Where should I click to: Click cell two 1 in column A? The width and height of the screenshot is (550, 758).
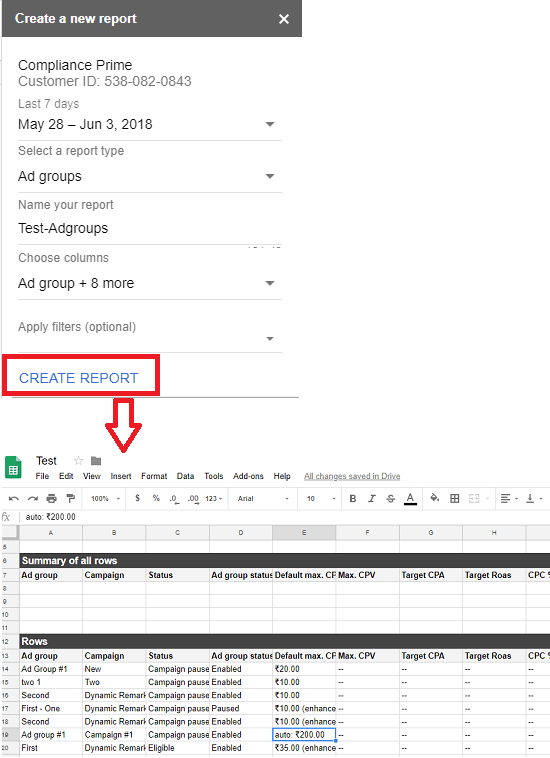point(51,682)
